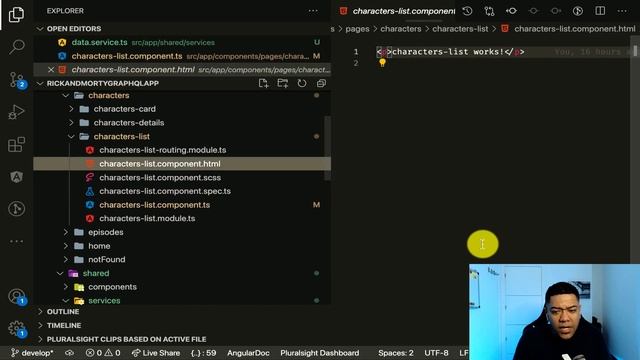Click the Explorer file tree scrollbar
This screenshot has height=360, width=640.
coord(327,148)
